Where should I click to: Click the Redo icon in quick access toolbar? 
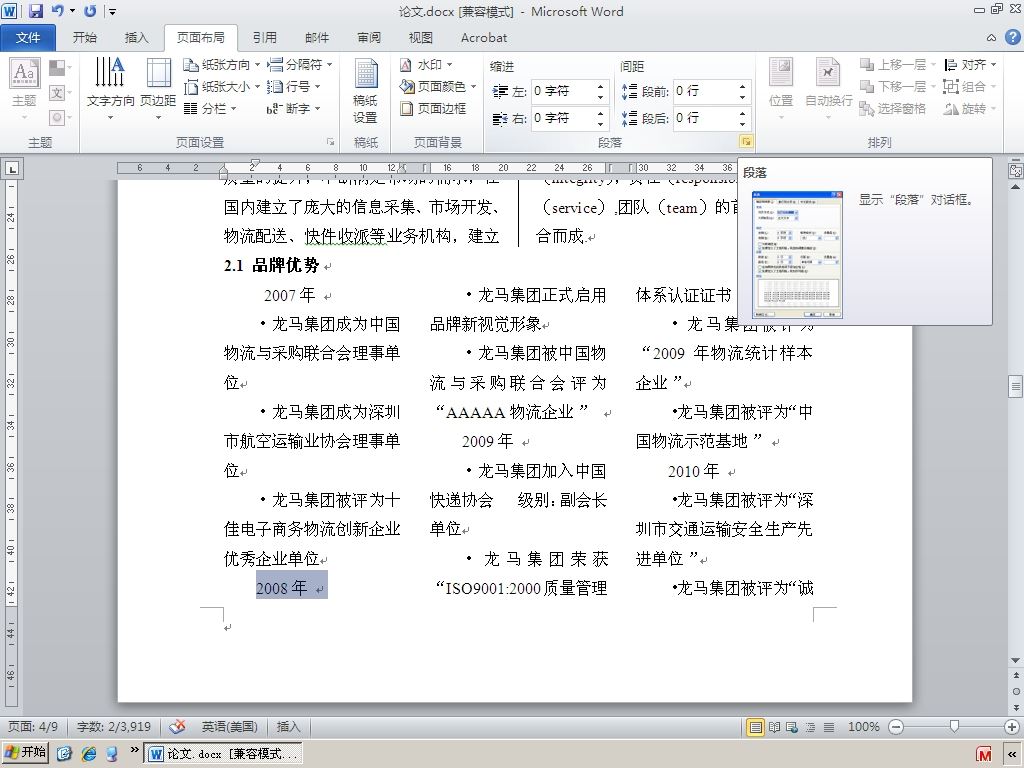tap(90, 11)
